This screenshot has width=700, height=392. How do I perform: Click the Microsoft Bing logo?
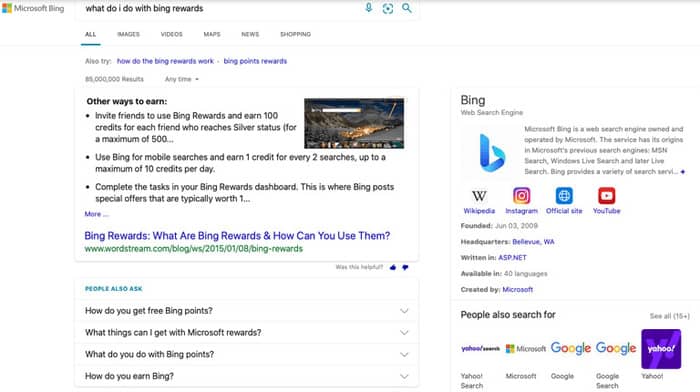33,8
